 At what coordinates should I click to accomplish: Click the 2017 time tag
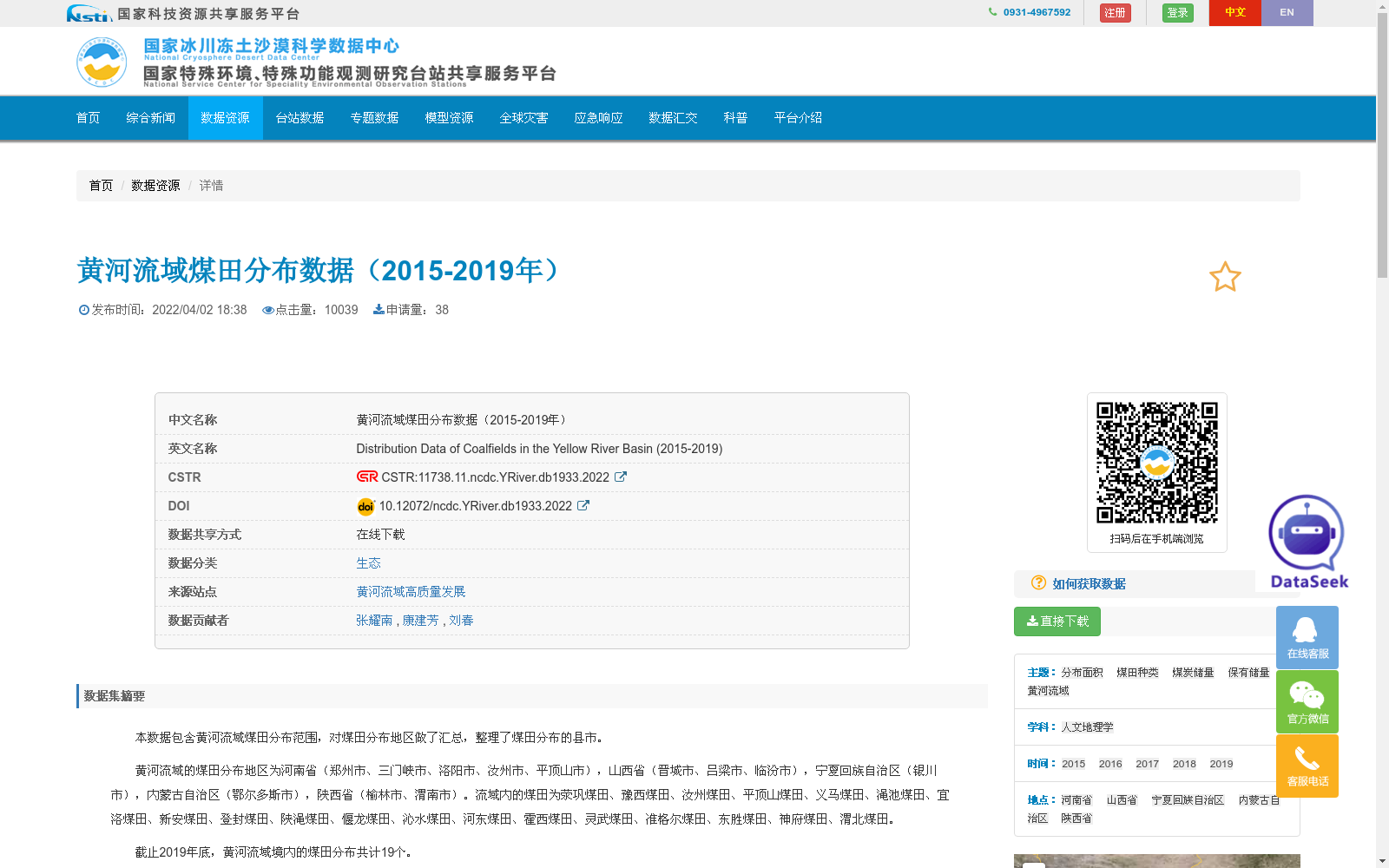click(x=1148, y=764)
